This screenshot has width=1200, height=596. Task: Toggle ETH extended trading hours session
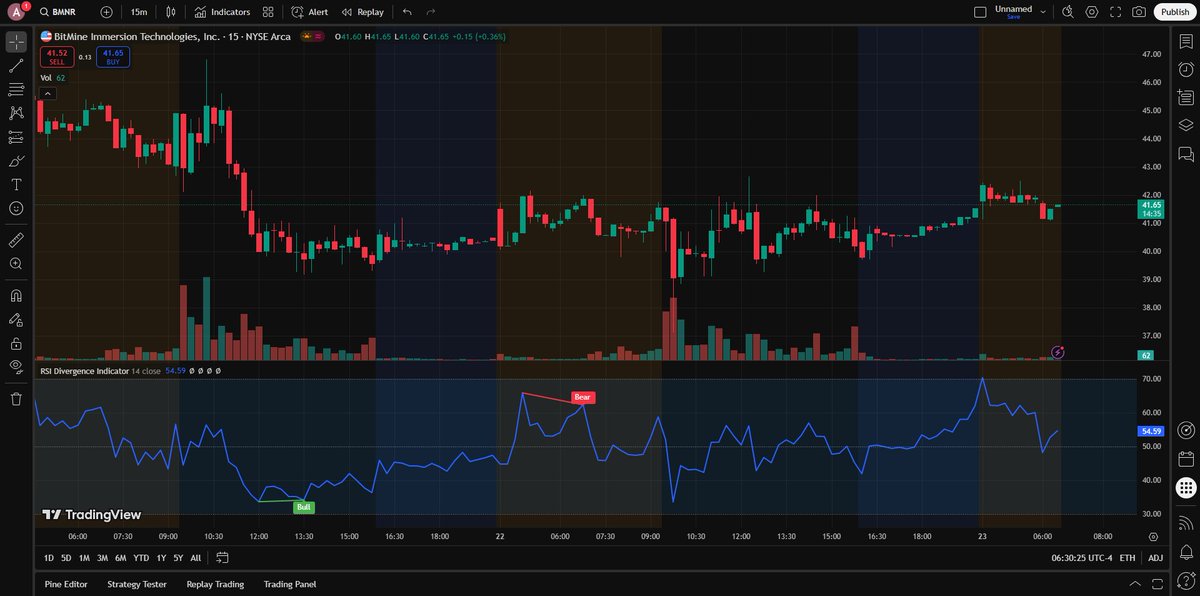point(1128,558)
